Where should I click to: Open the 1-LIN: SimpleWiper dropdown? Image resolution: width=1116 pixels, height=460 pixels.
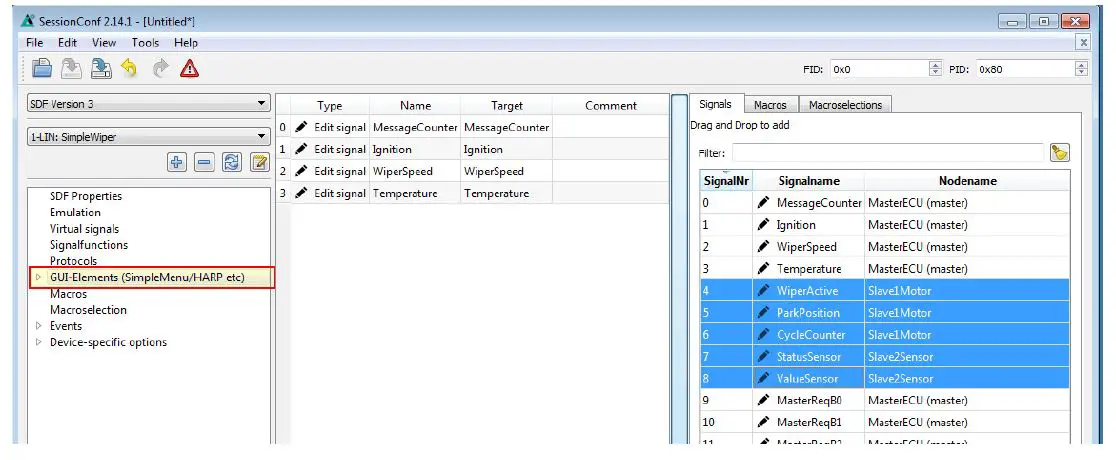pyautogui.click(x=148, y=137)
